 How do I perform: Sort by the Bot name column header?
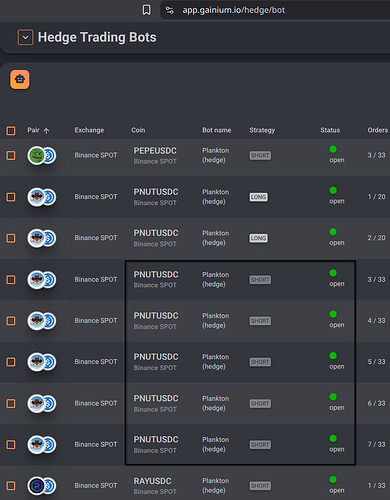coord(217,130)
